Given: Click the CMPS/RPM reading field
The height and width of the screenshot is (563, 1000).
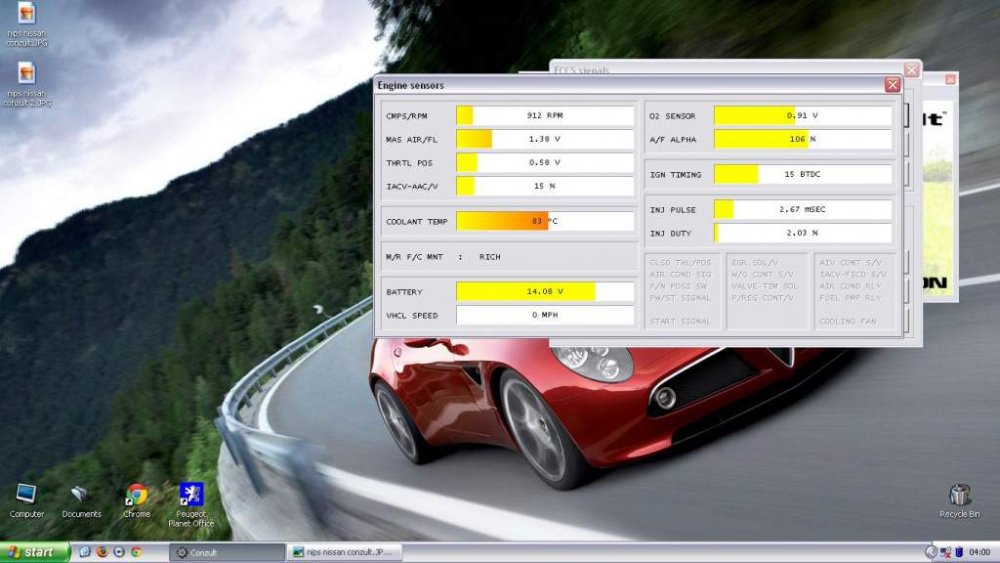Looking at the screenshot, I should [x=545, y=115].
